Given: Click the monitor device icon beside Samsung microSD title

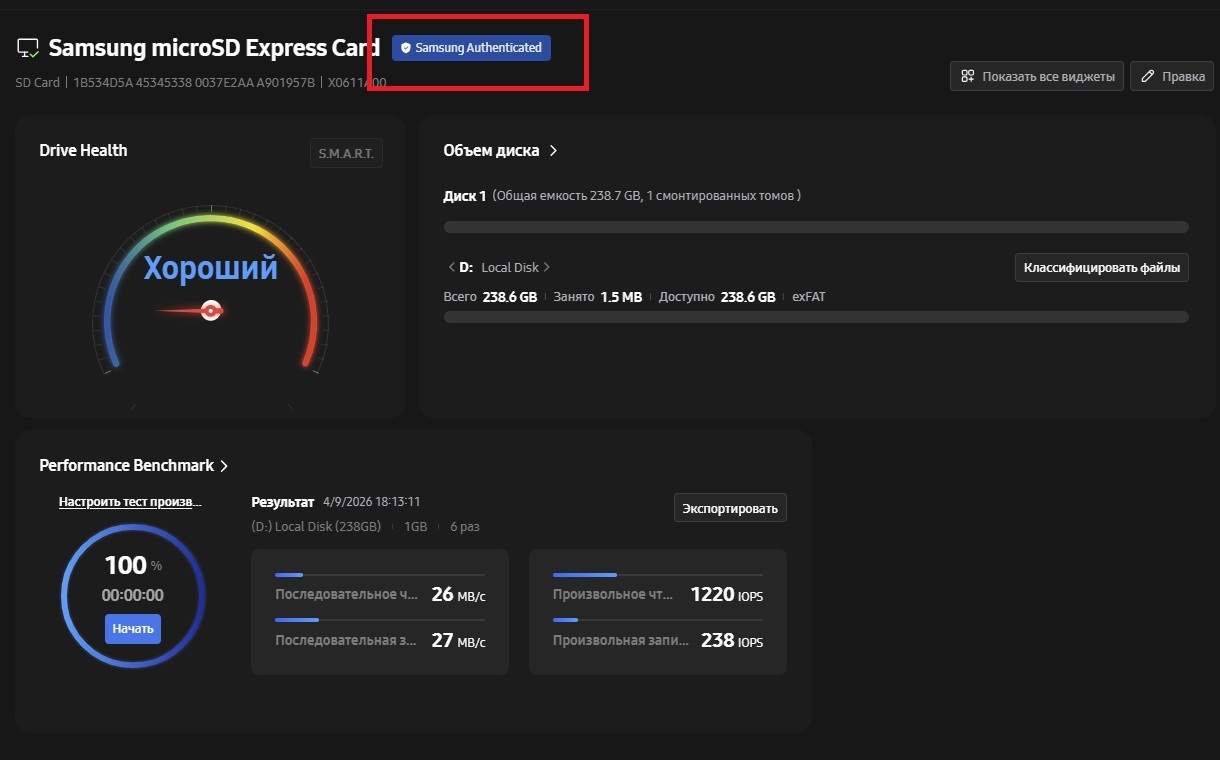Looking at the screenshot, I should [x=28, y=48].
